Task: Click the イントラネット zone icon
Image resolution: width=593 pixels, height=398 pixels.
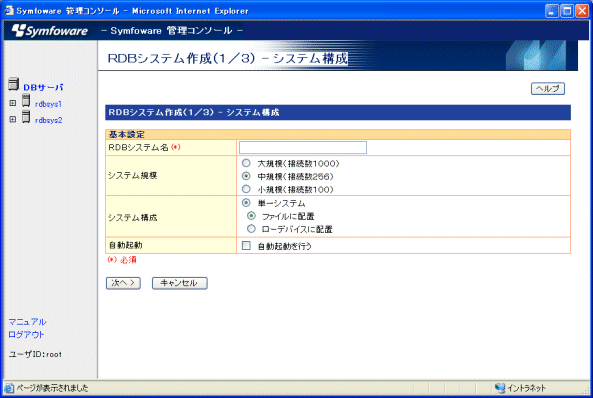Action: pos(500,388)
